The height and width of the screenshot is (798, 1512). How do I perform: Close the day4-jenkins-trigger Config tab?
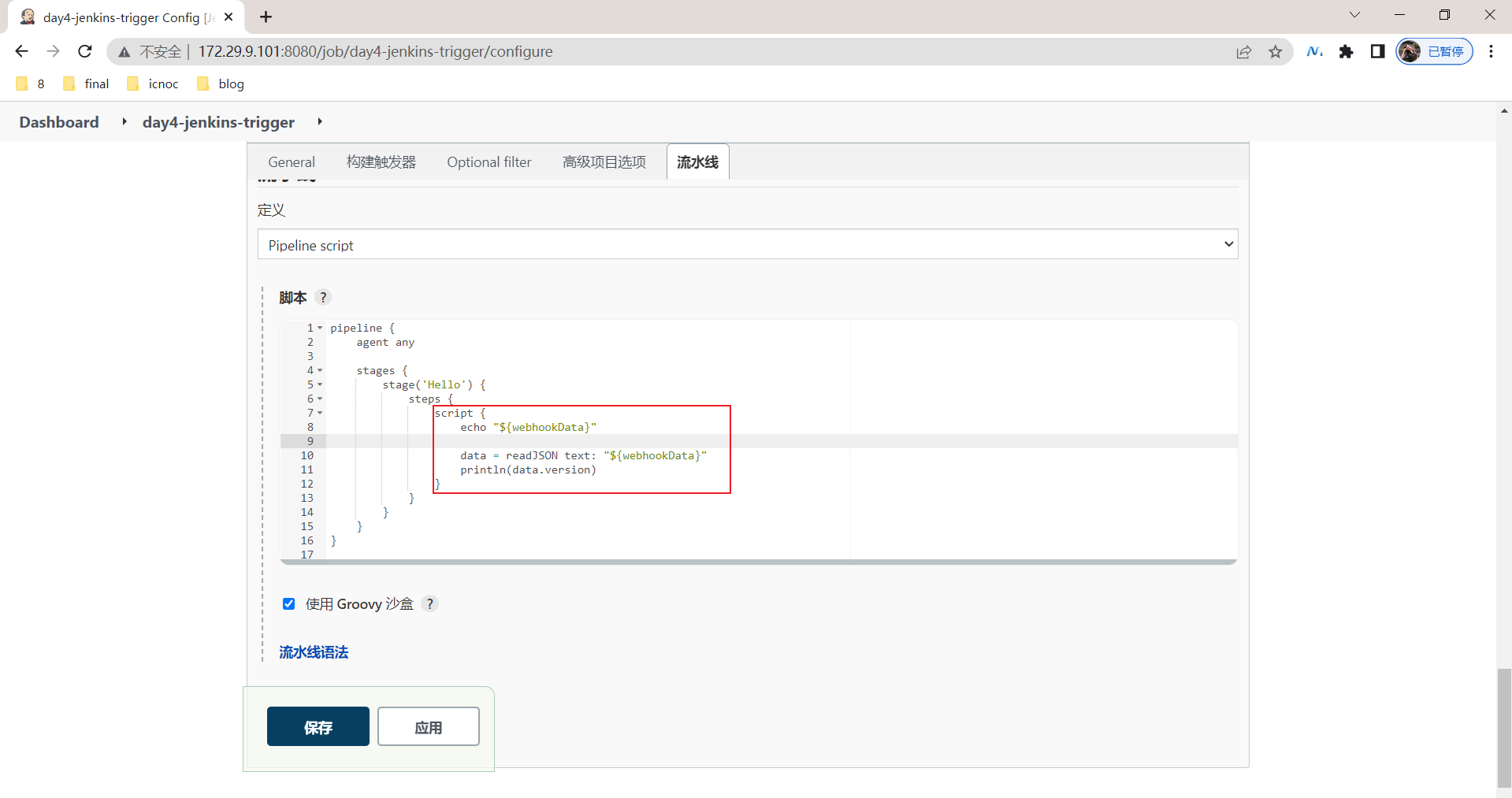tap(228, 17)
